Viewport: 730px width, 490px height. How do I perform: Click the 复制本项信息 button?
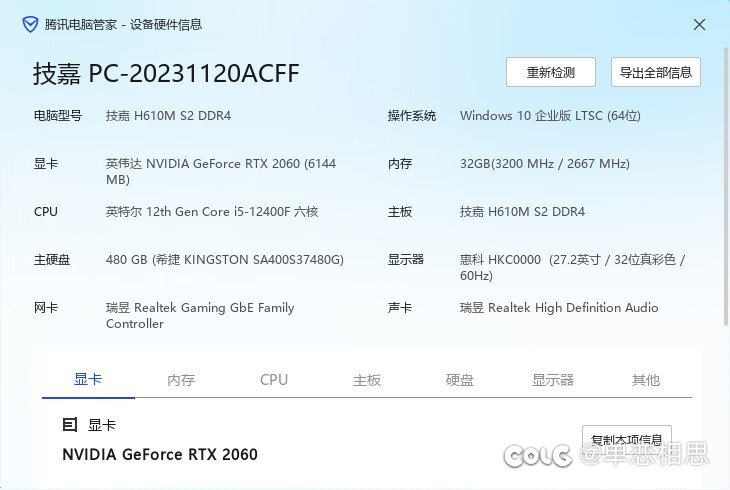point(626,439)
